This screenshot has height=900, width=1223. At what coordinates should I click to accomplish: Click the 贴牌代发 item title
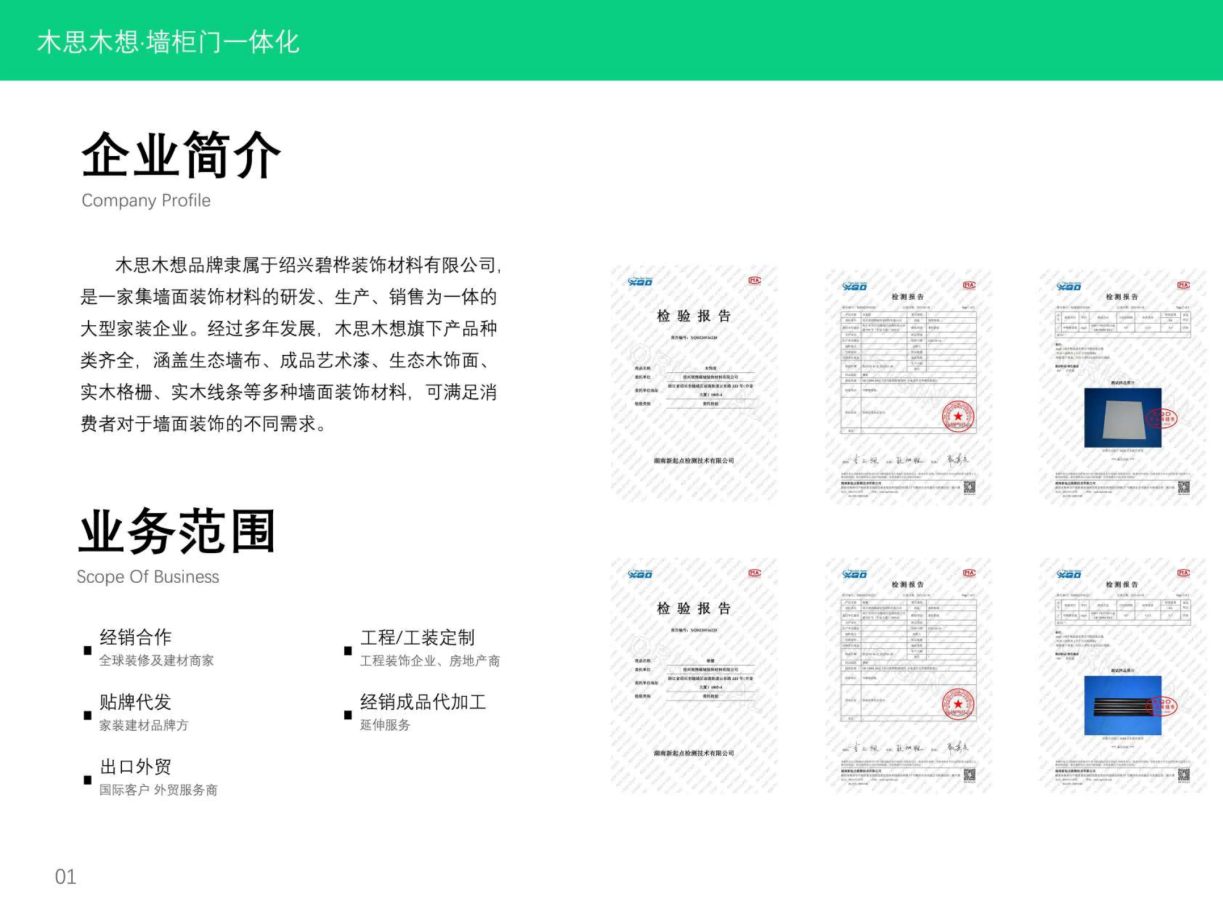point(135,702)
